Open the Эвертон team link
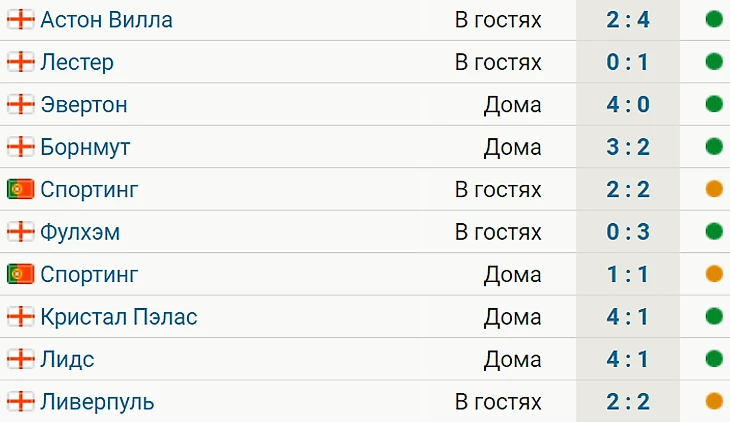Screen dimensions: 730x422 (84, 104)
